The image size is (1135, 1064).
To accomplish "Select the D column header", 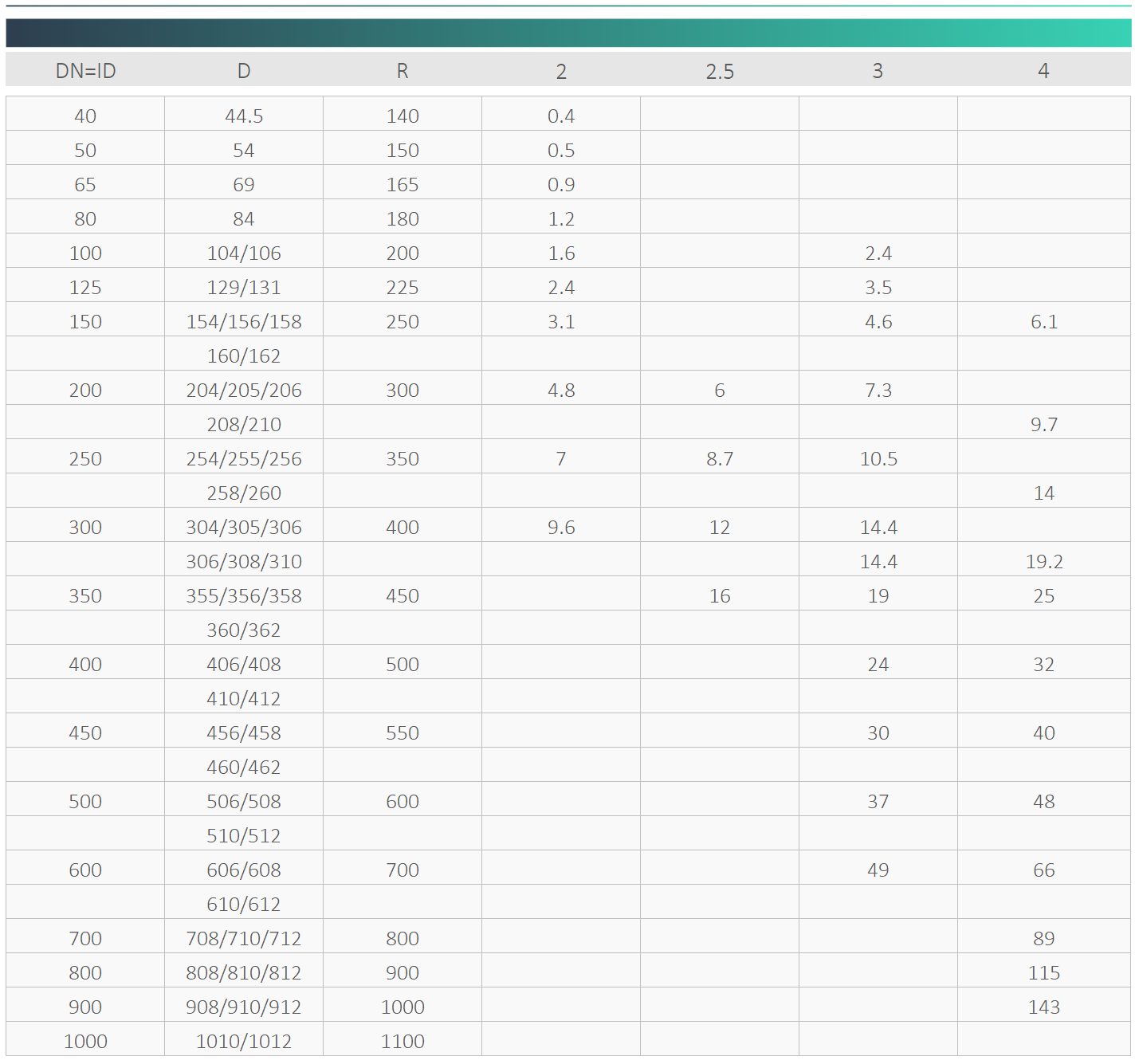I will [x=244, y=71].
